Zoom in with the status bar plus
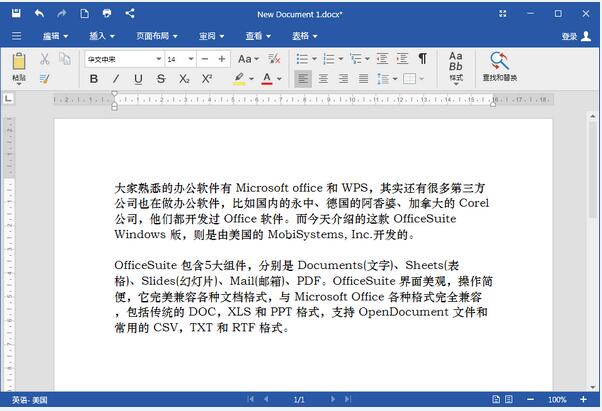This screenshot has width=602, height=411. [583, 399]
